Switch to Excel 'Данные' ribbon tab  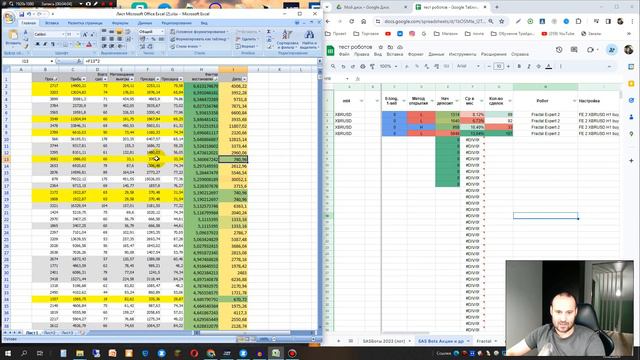coord(145,23)
